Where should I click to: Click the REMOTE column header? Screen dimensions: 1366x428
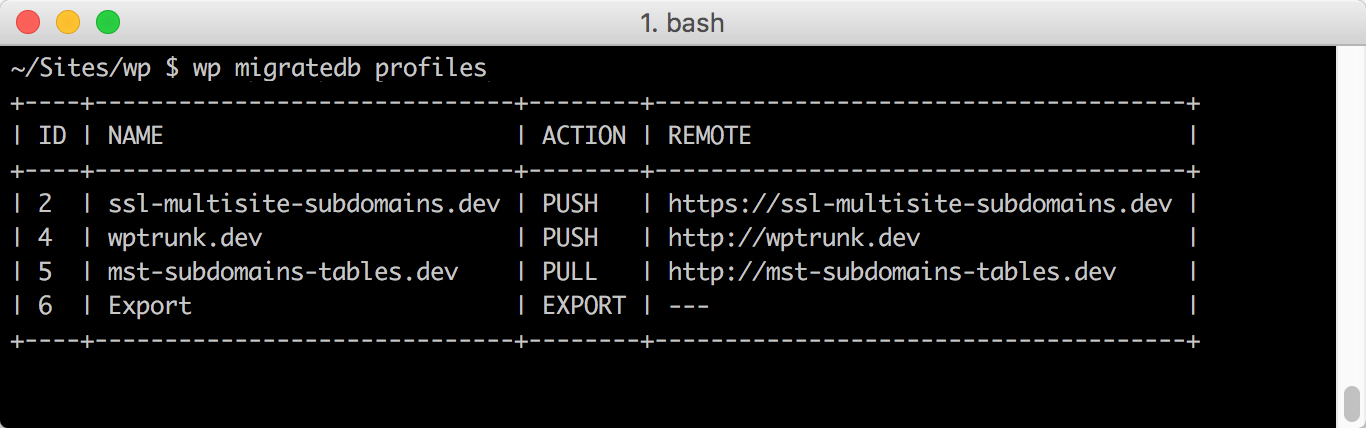tap(709, 135)
